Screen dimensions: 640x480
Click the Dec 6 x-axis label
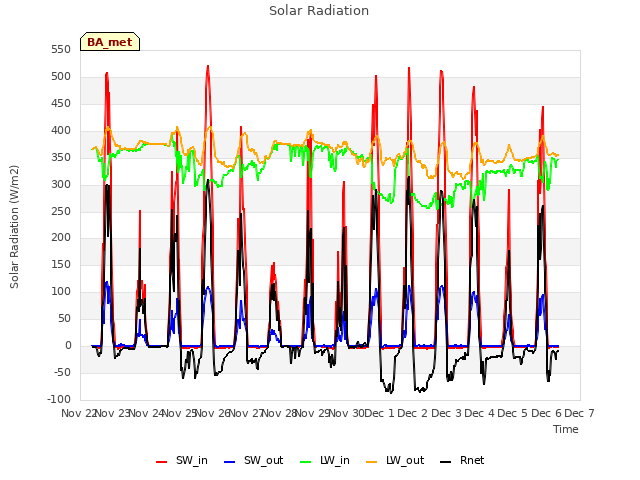tap(546, 413)
